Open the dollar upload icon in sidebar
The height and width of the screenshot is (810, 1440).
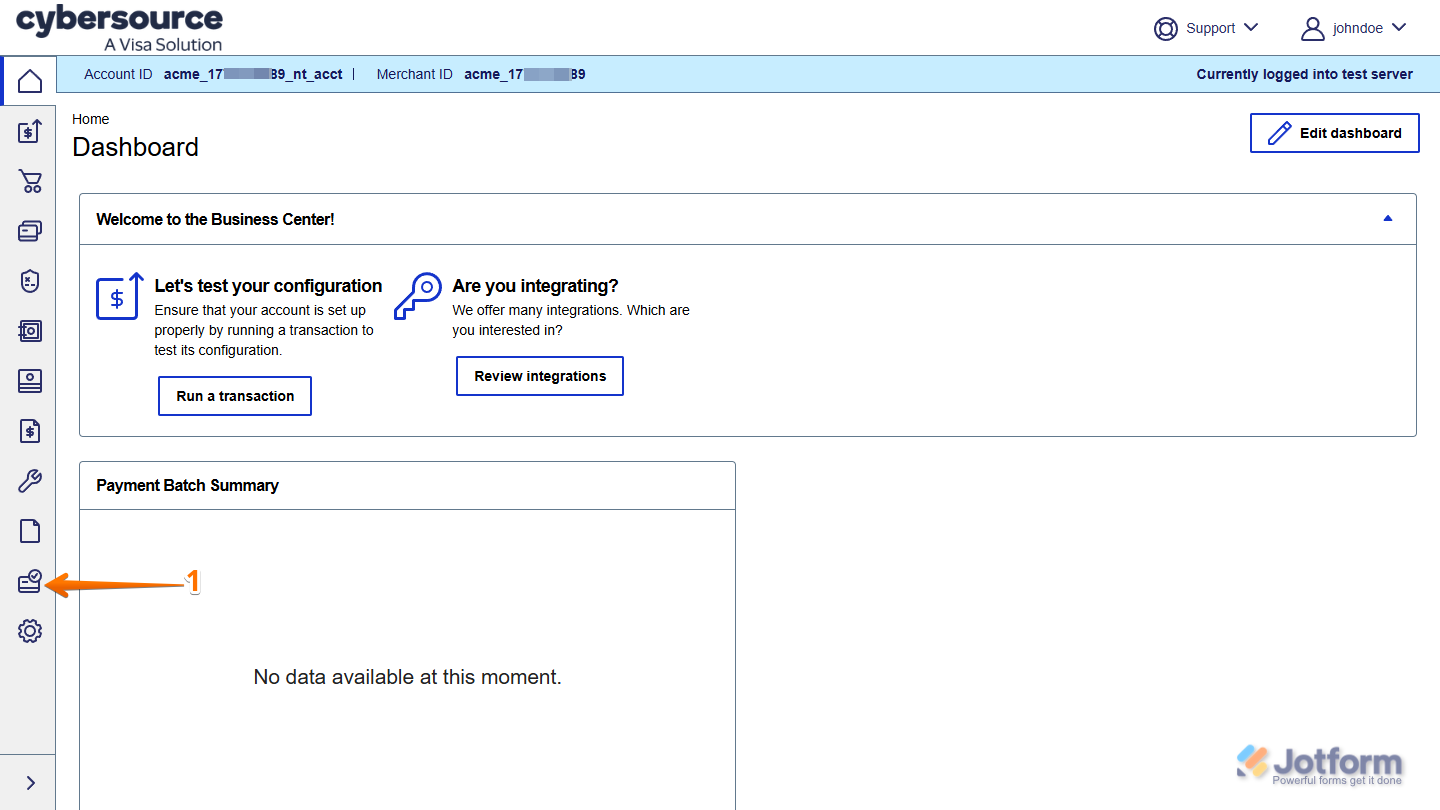click(x=30, y=131)
